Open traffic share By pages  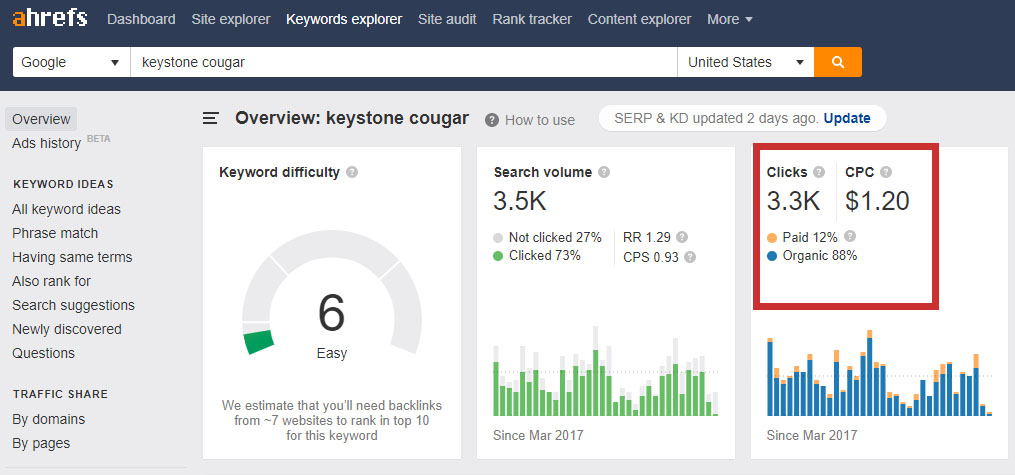pos(41,443)
